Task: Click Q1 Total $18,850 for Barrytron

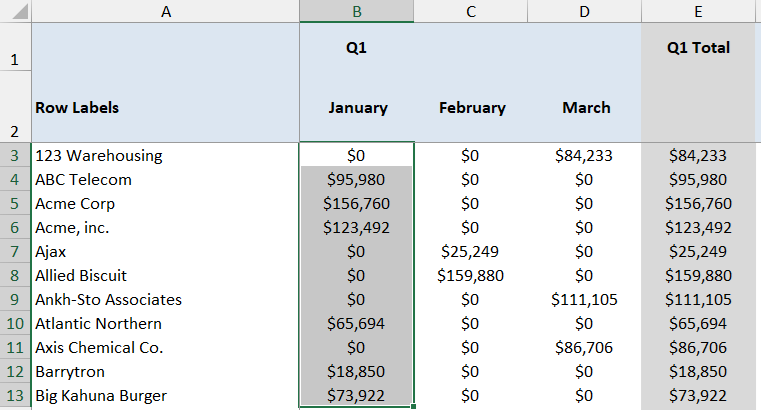Action: (698, 372)
